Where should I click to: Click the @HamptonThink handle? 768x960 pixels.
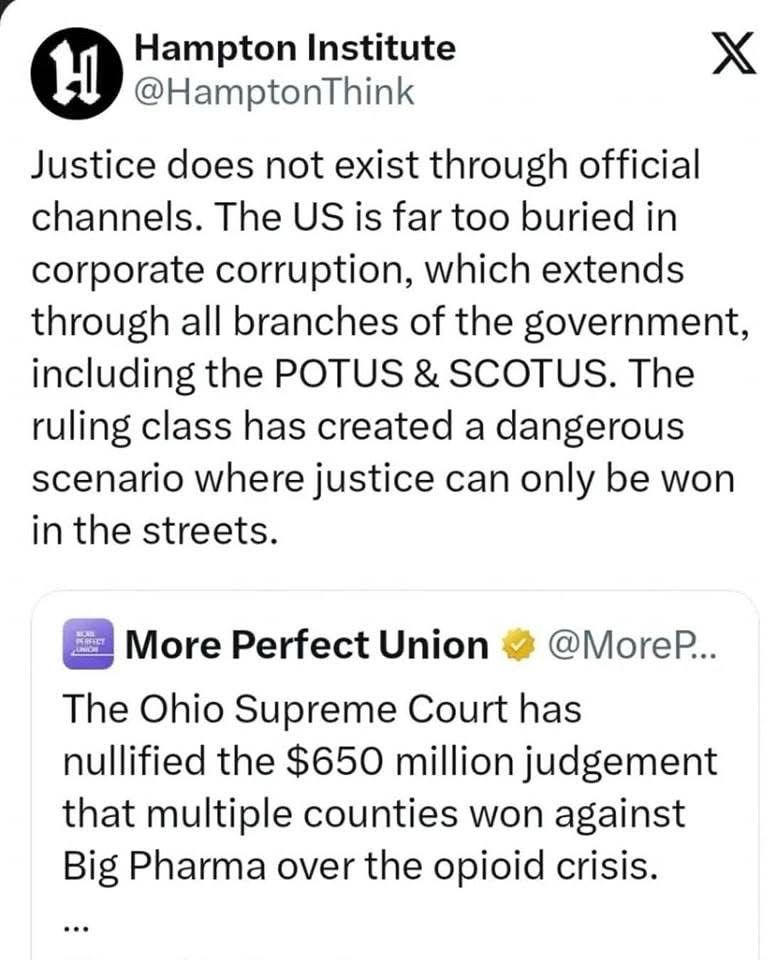(272, 92)
